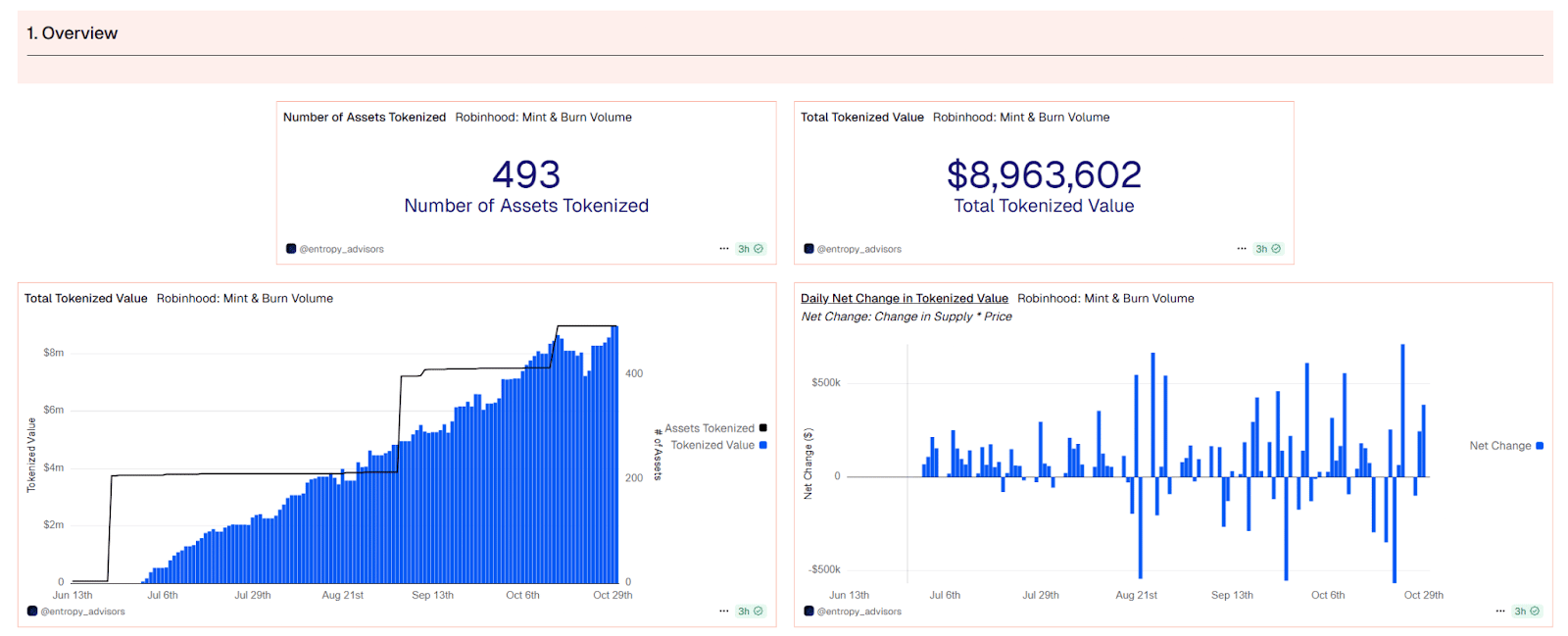Click the 3h refresh badge on the $8,963,602 counter card
The image size is (1568, 636).
click(1267, 249)
